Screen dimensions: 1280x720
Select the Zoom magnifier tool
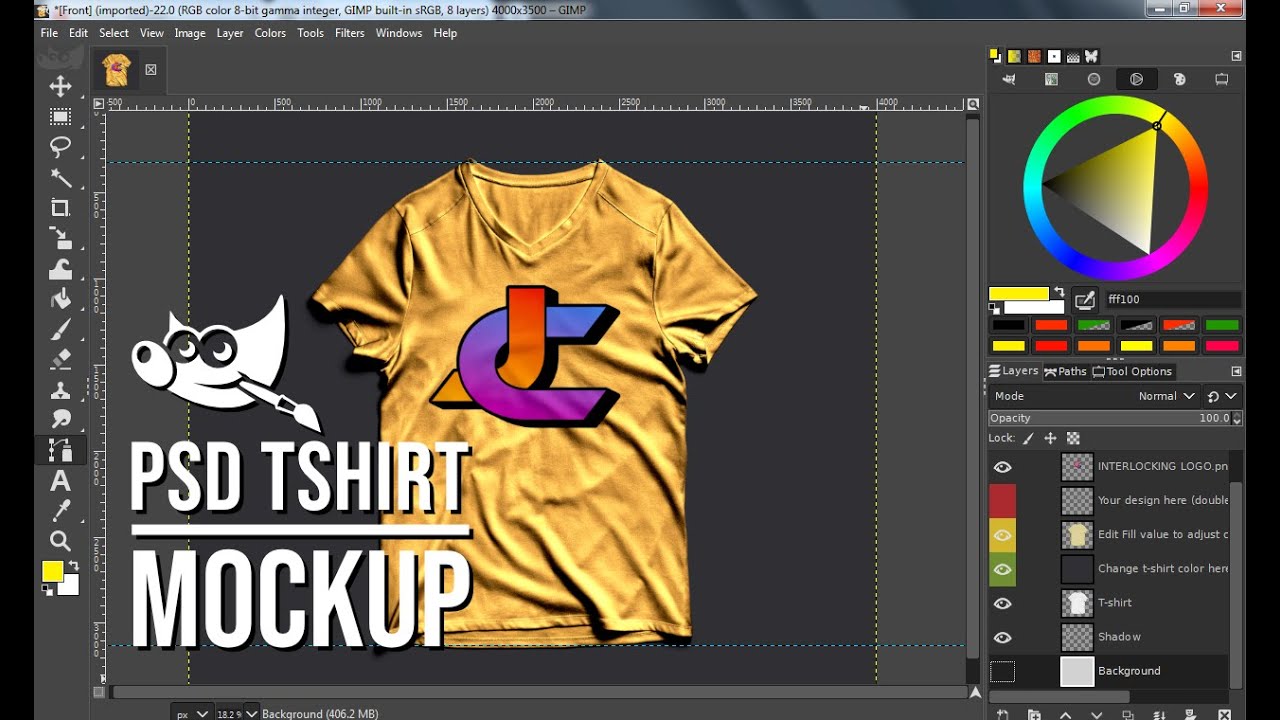click(61, 541)
